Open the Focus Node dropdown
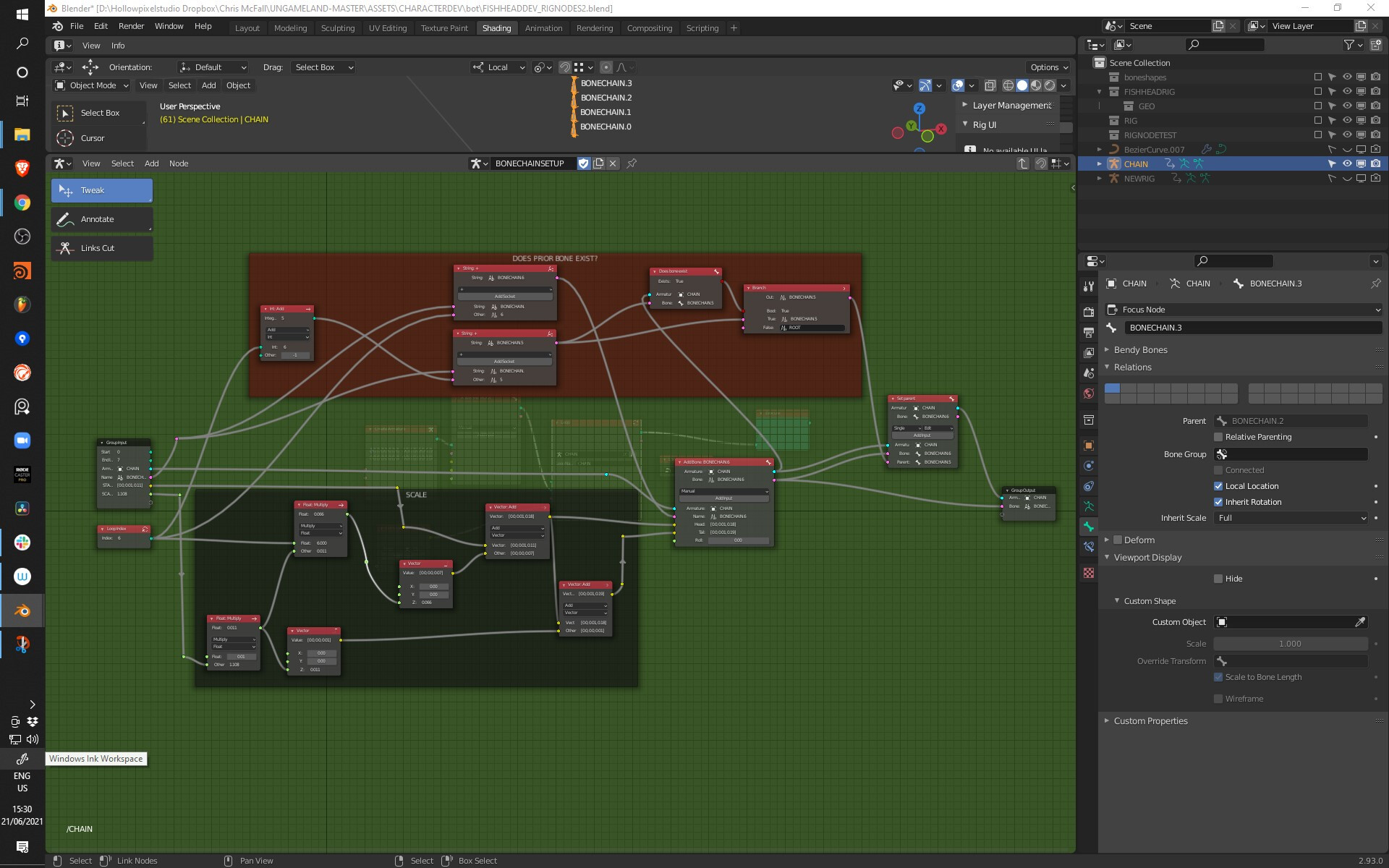 coord(1244,310)
